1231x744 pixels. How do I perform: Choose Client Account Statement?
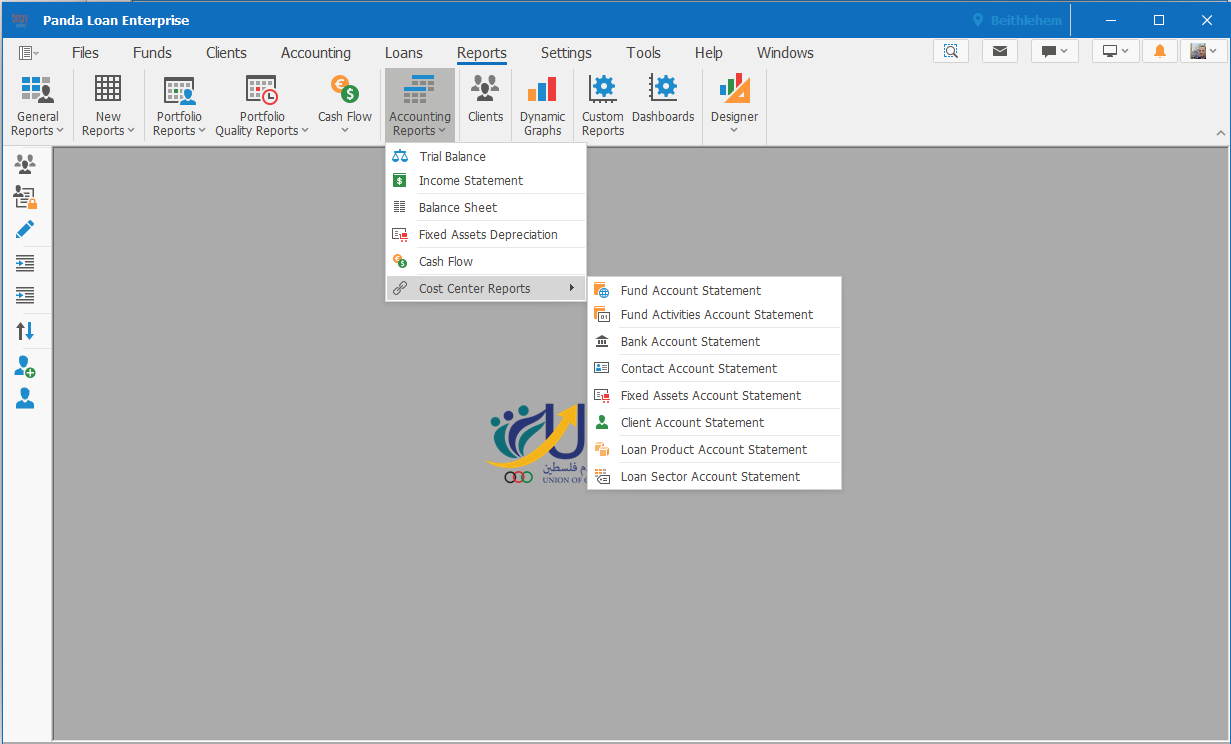click(714, 422)
